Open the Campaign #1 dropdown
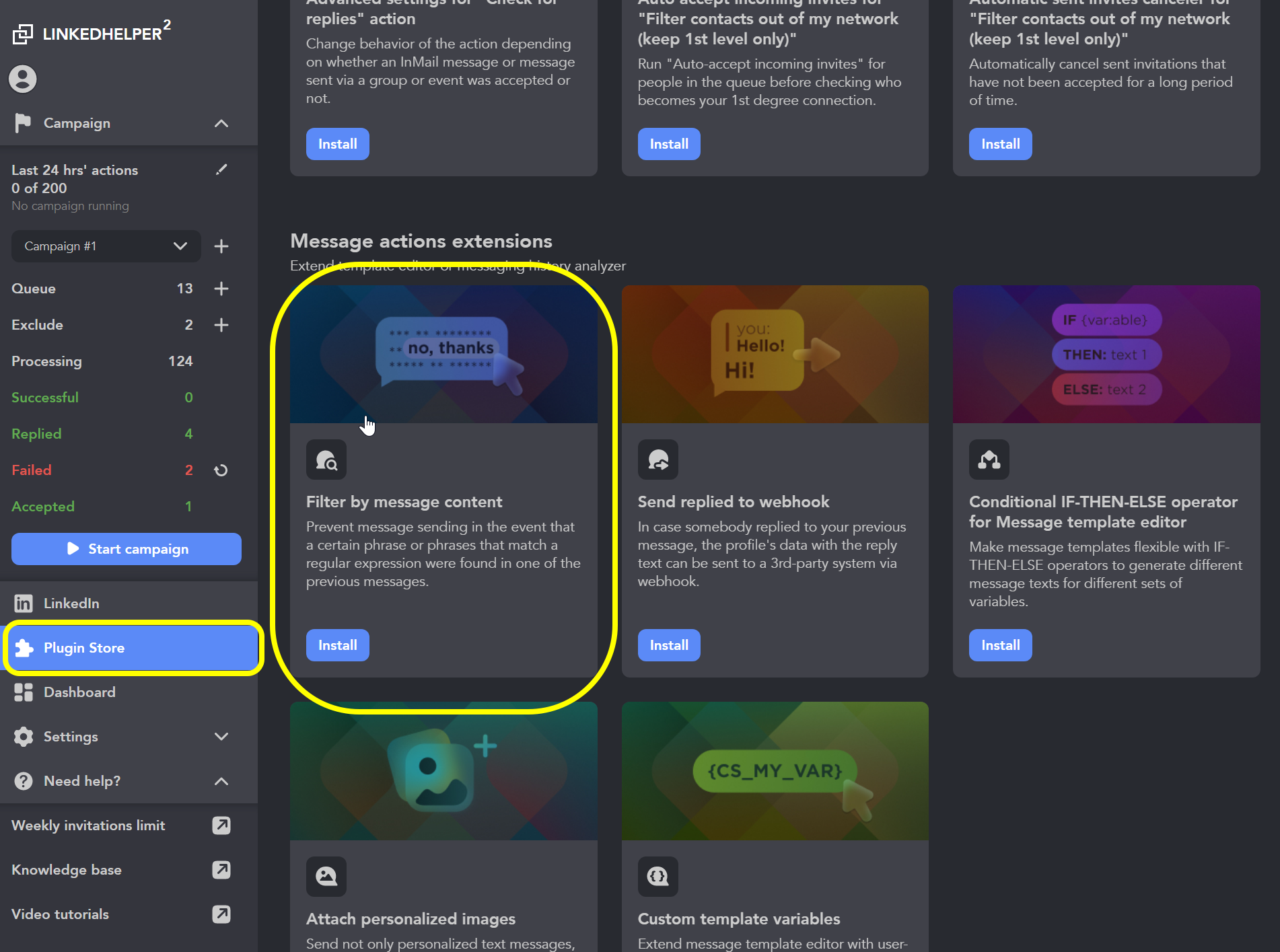1280x952 pixels. point(106,246)
